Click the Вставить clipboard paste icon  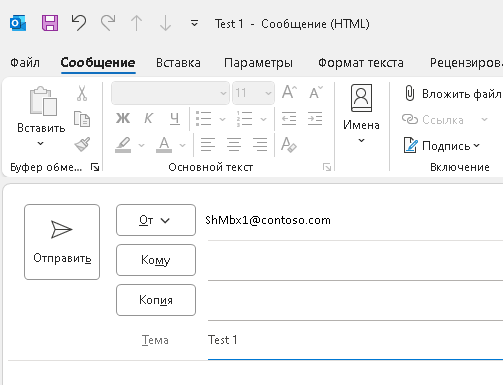coord(43,101)
